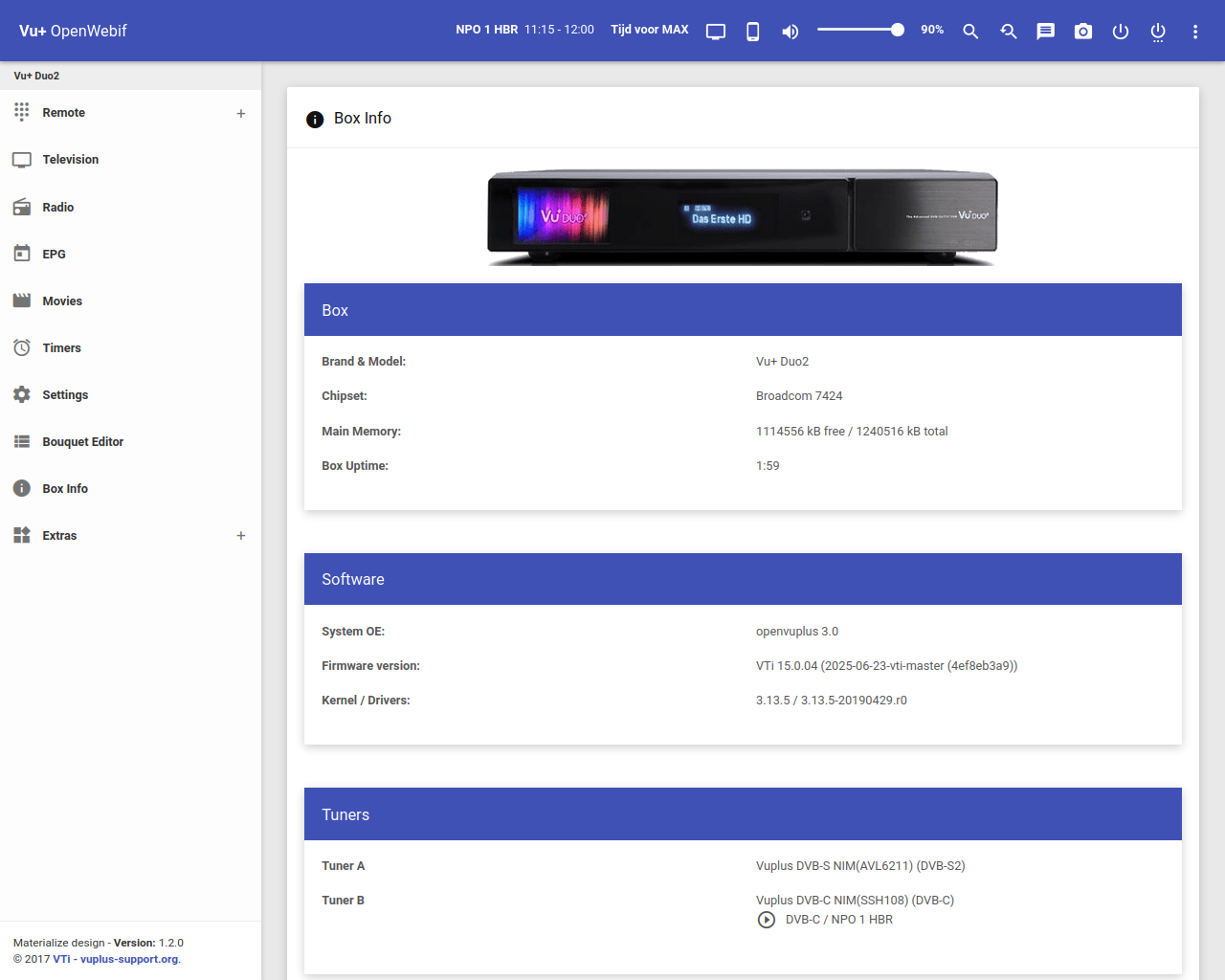Click the Movies clapperboard icon
This screenshot has width=1225, height=980.
point(22,301)
